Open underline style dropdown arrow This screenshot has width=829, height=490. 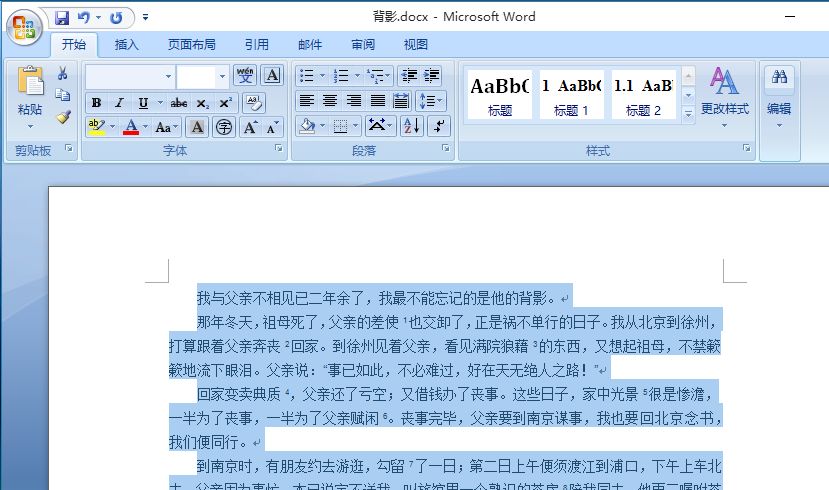point(160,103)
